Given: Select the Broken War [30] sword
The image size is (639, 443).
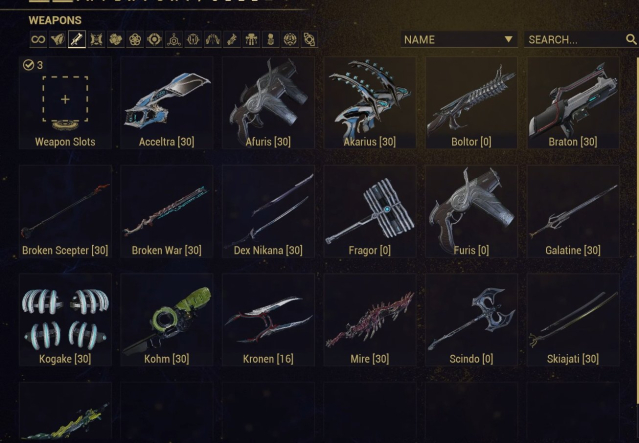Looking at the screenshot, I should [167, 211].
